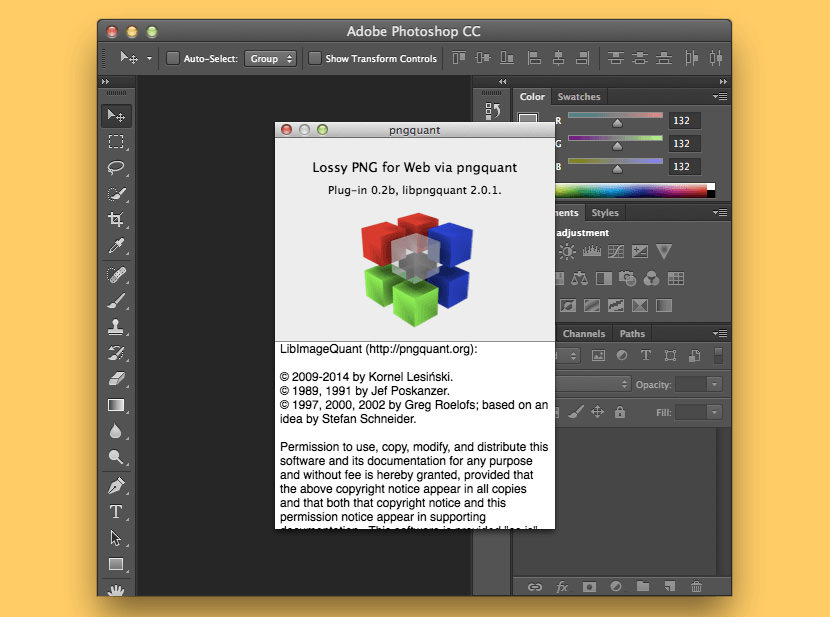Create a Vibrance adjustment layer
The height and width of the screenshot is (617, 830).
[664, 251]
